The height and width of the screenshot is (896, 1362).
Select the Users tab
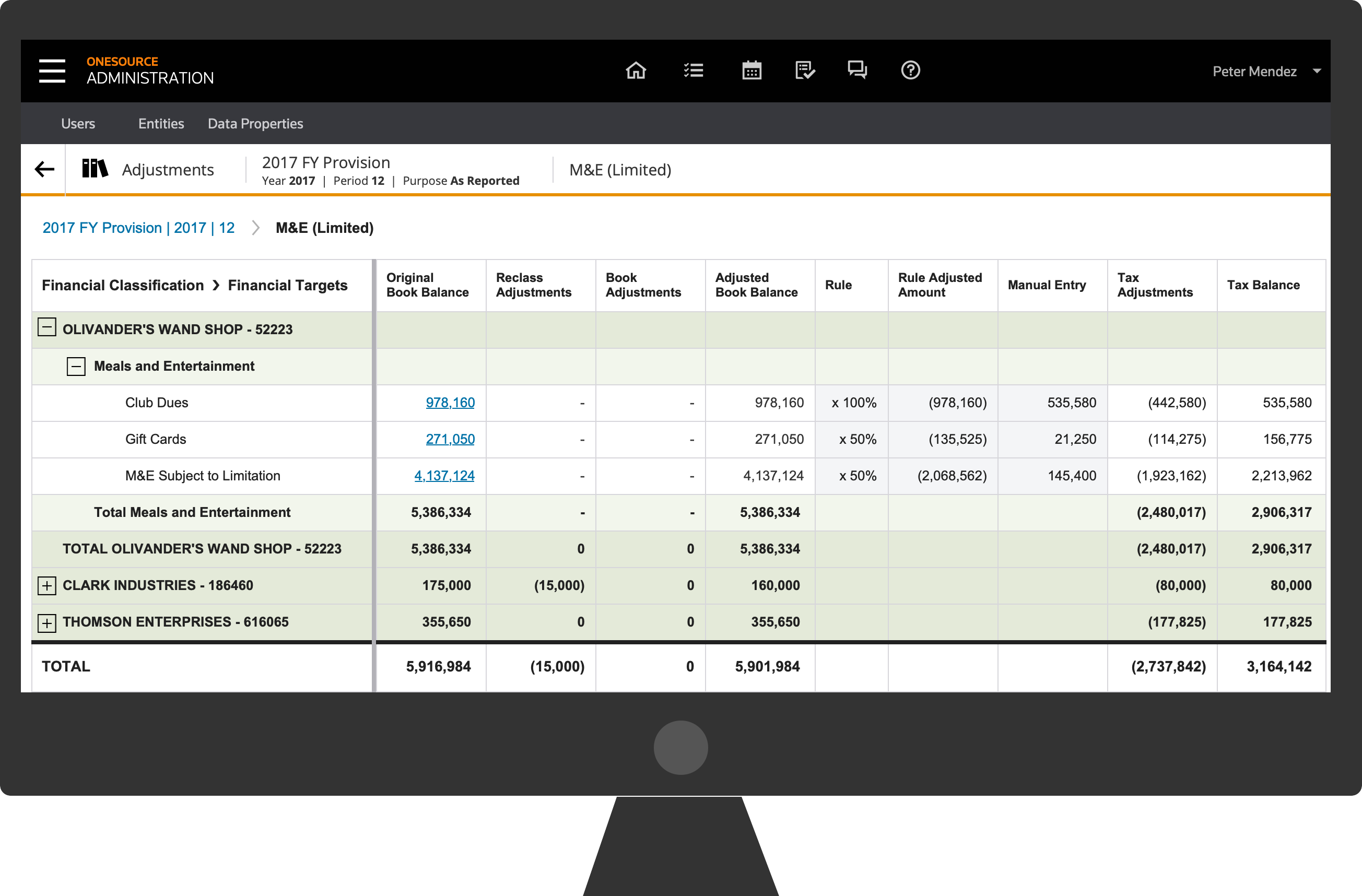(78, 124)
